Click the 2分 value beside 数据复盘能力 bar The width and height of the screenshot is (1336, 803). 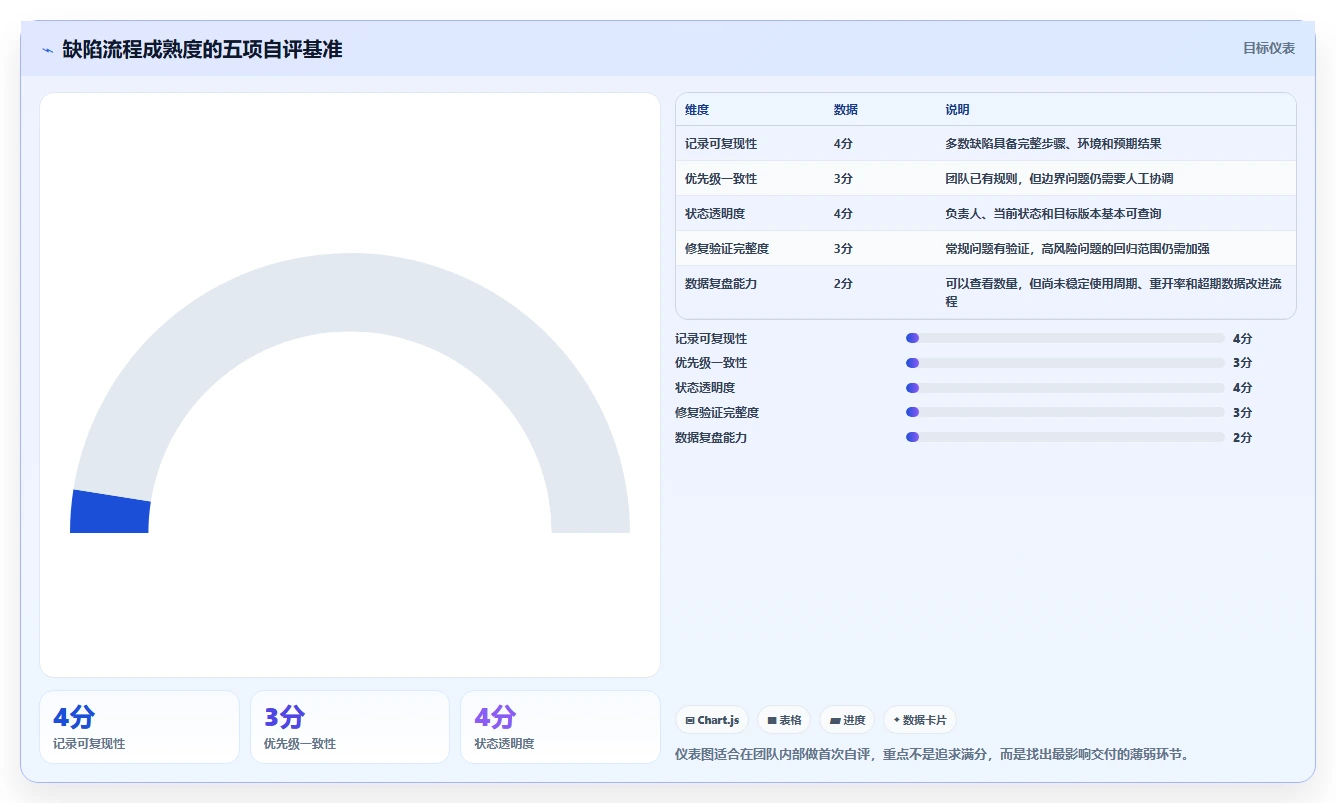click(x=1242, y=438)
